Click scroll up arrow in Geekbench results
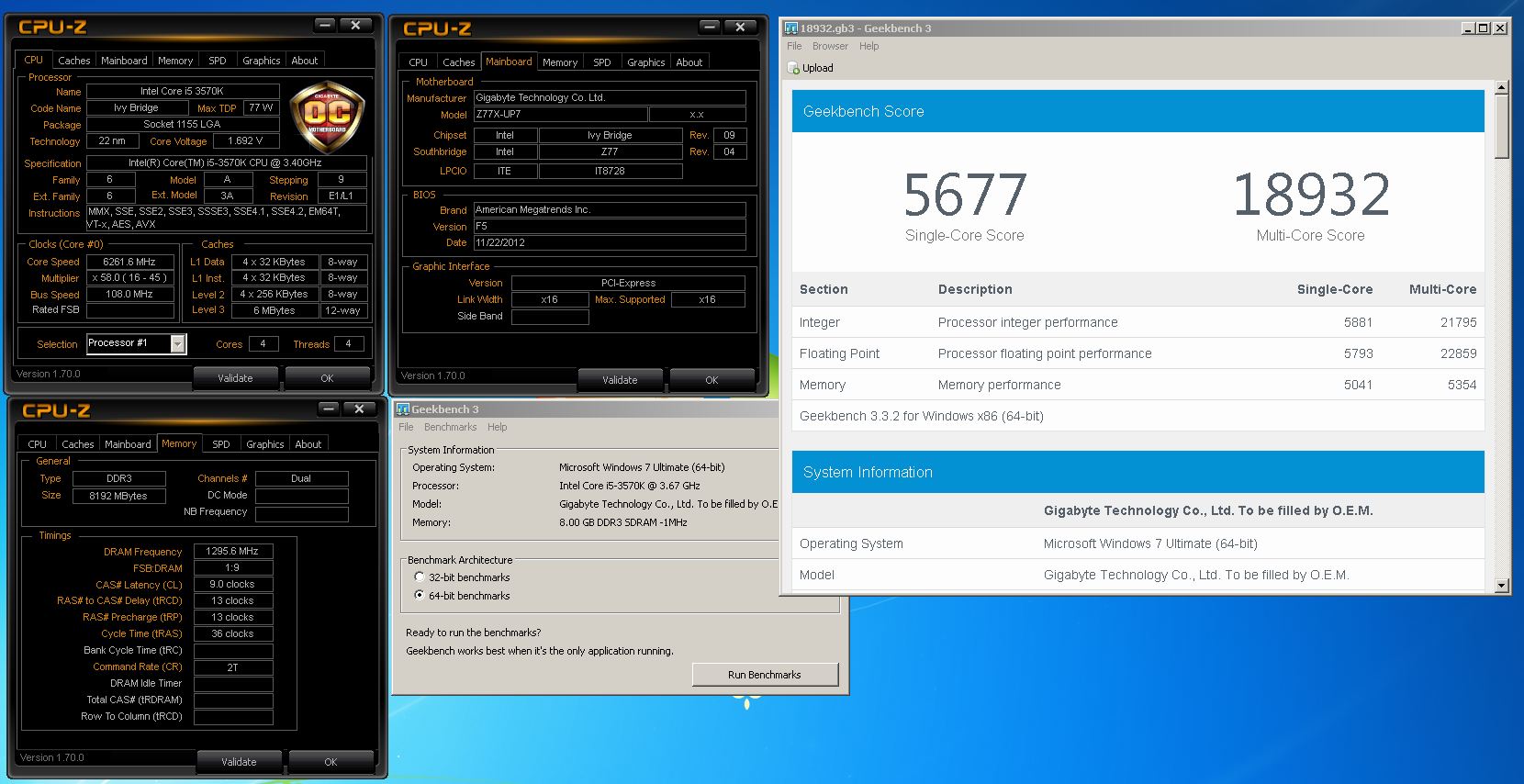This screenshot has width=1524, height=784. point(1502,88)
